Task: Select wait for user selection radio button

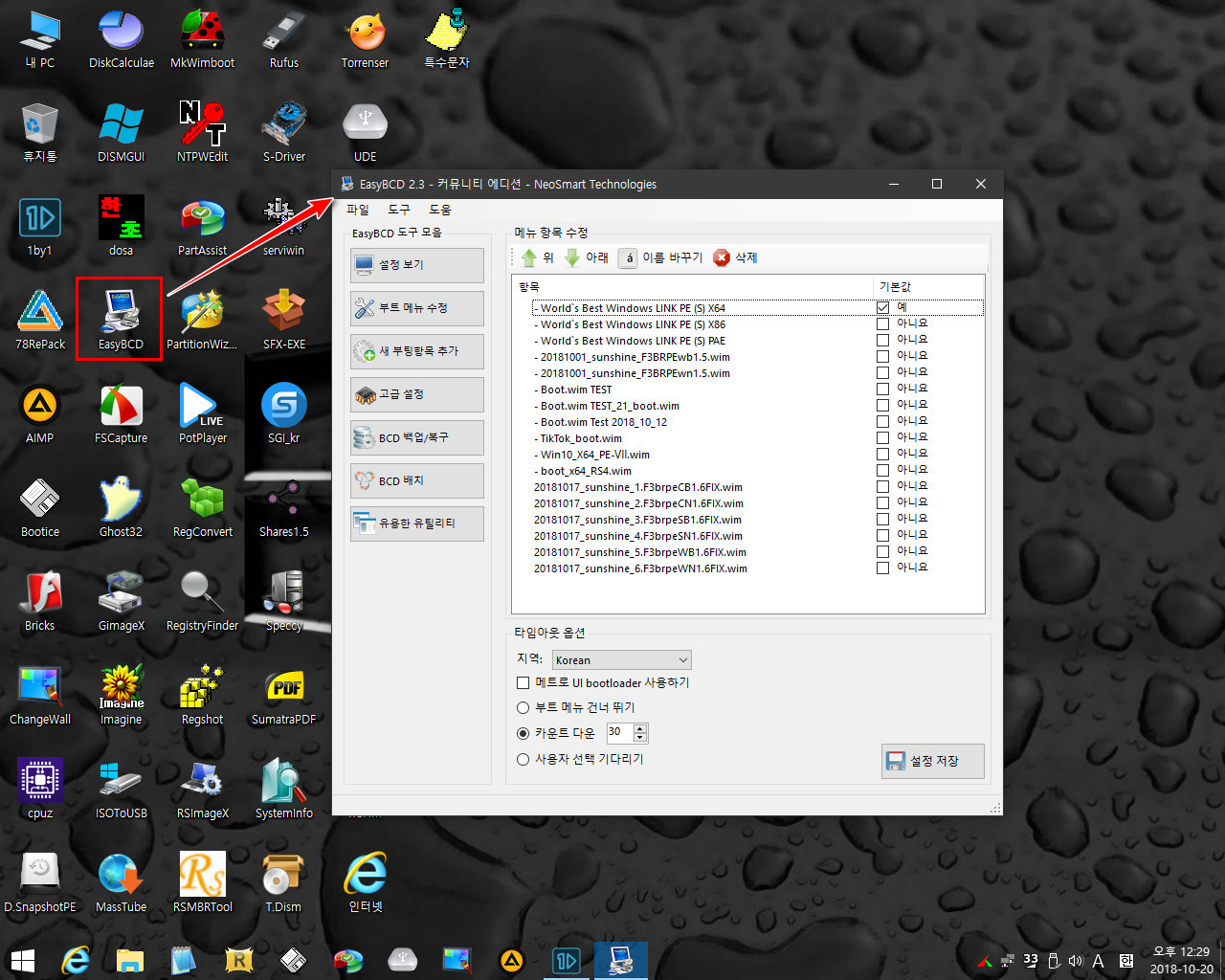Action: click(523, 759)
